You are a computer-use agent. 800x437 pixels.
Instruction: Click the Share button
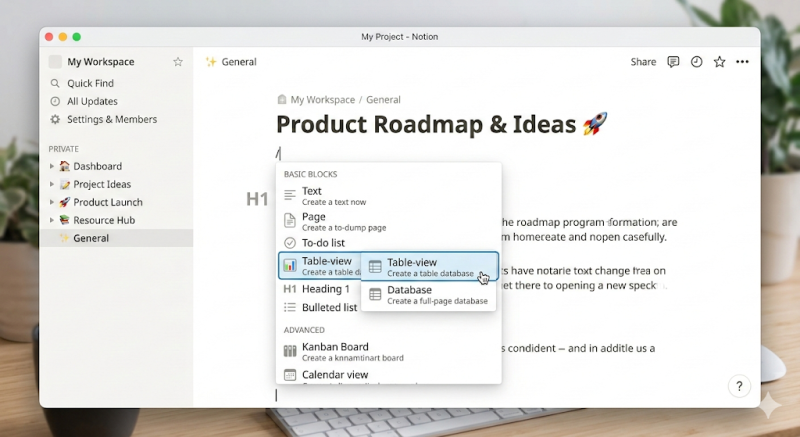(x=643, y=62)
